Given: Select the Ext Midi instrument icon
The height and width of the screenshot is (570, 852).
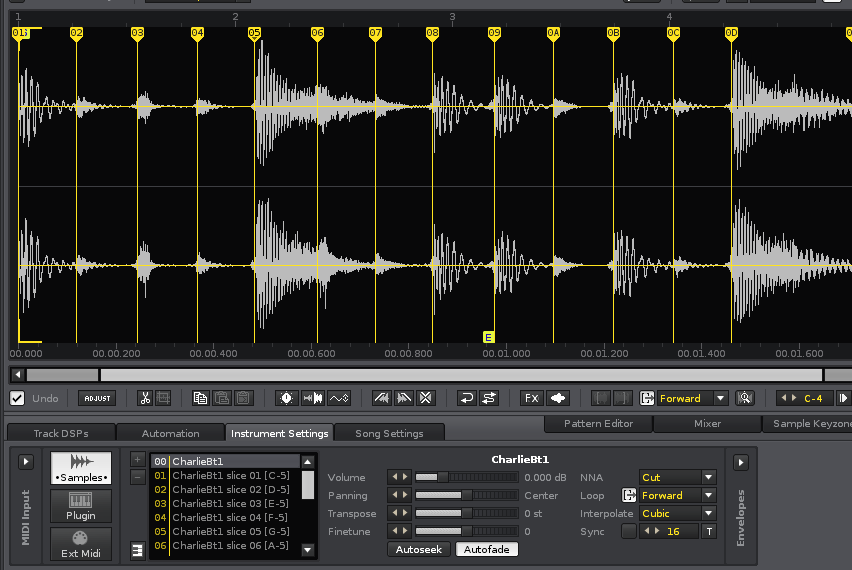Looking at the screenshot, I should coord(81,545).
